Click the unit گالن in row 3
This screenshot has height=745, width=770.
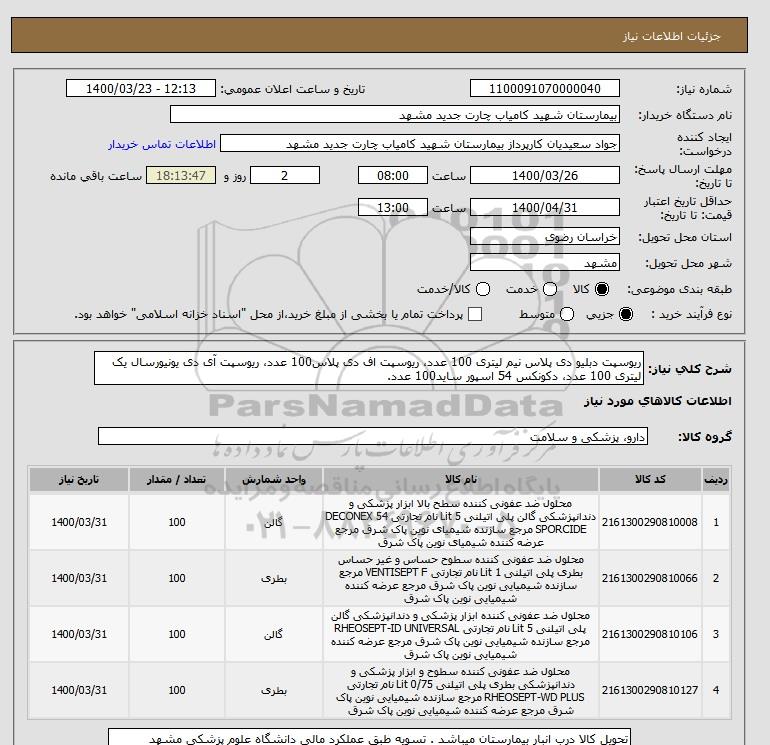pos(274,635)
